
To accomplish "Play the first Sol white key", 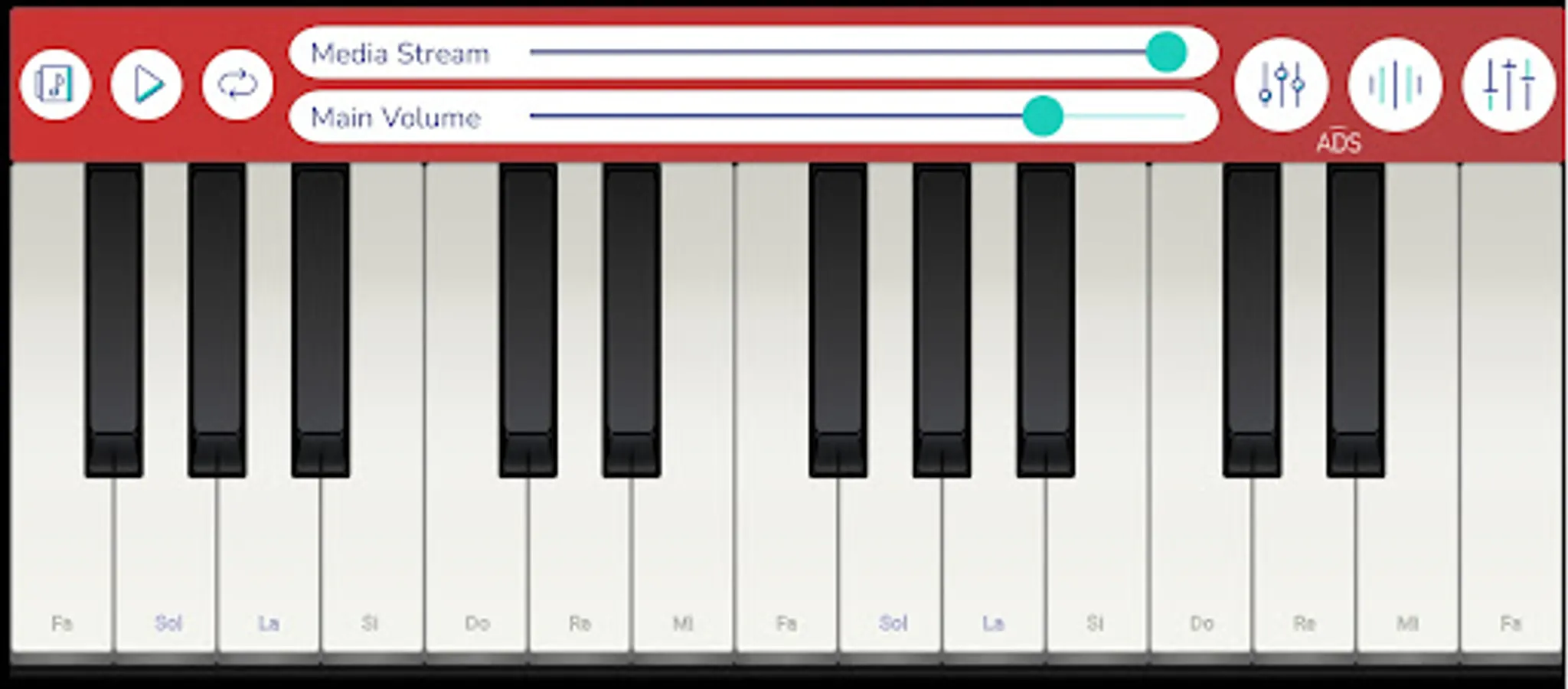I will (166, 567).
